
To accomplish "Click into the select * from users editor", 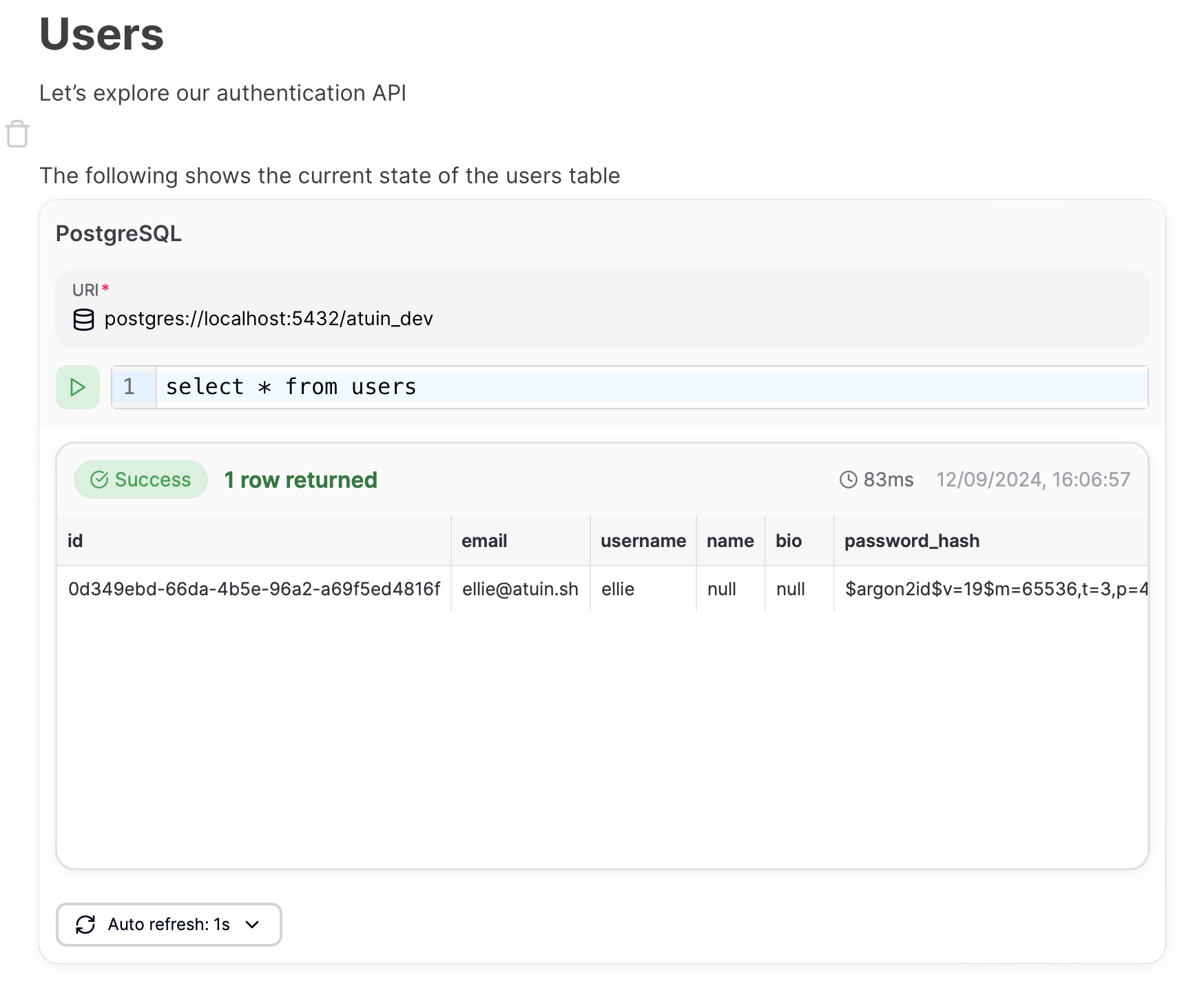I will click(x=620, y=387).
